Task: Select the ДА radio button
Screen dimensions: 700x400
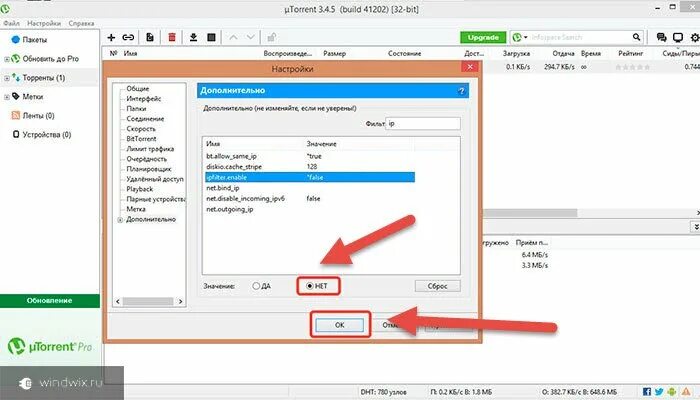Action: click(x=256, y=286)
